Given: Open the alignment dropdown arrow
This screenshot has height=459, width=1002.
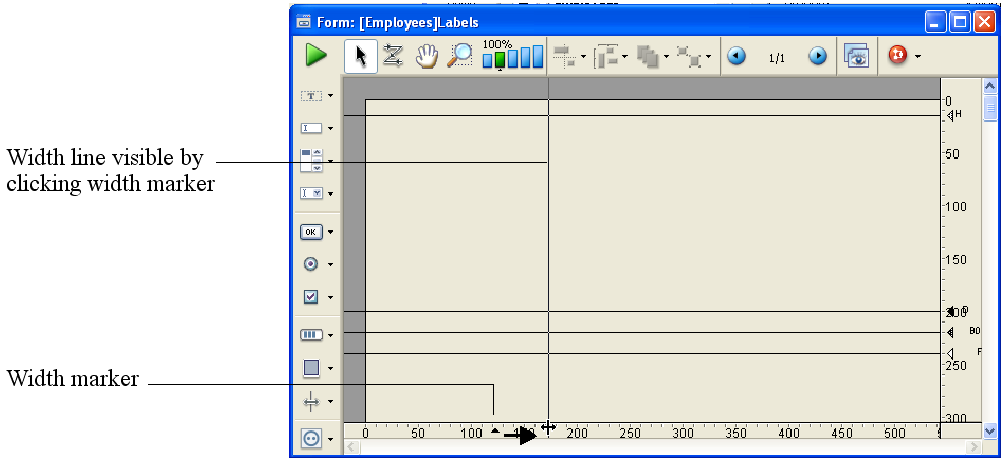Looking at the screenshot, I should coord(583,57).
